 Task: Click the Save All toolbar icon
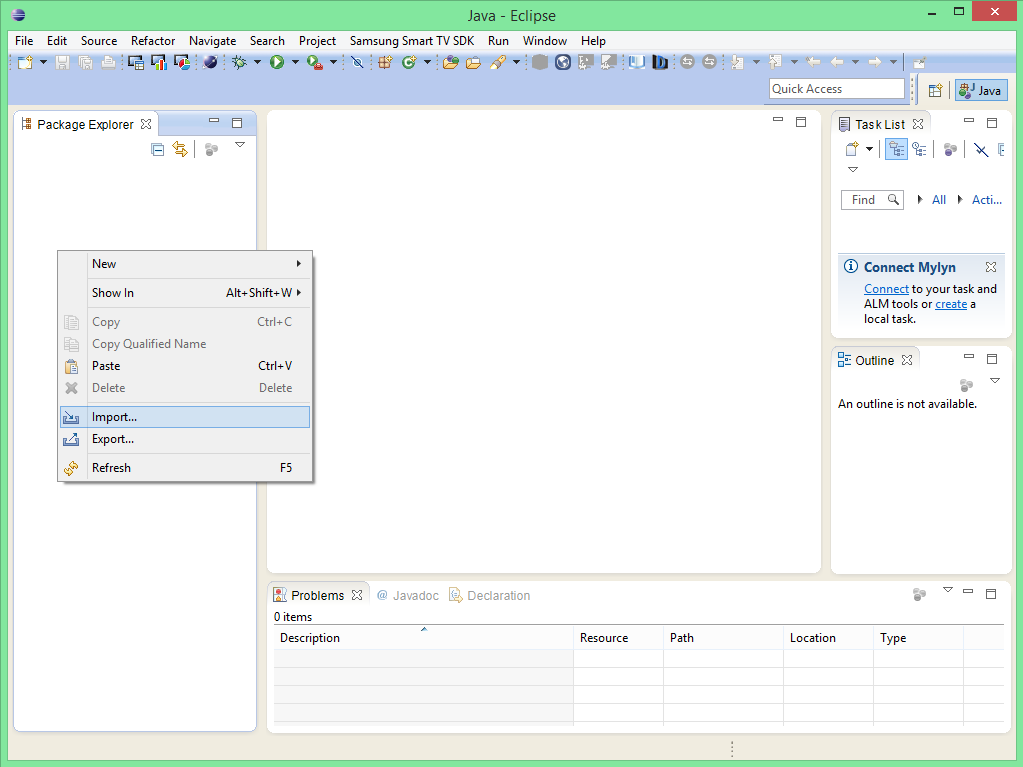pos(85,63)
